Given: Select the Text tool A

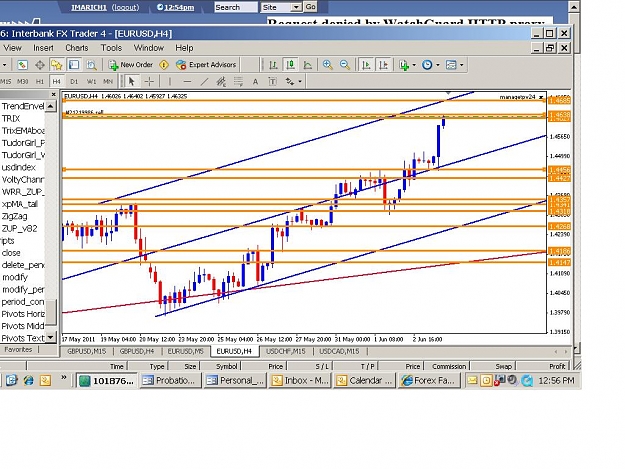Looking at the screenshot, I should pos(255,82).
